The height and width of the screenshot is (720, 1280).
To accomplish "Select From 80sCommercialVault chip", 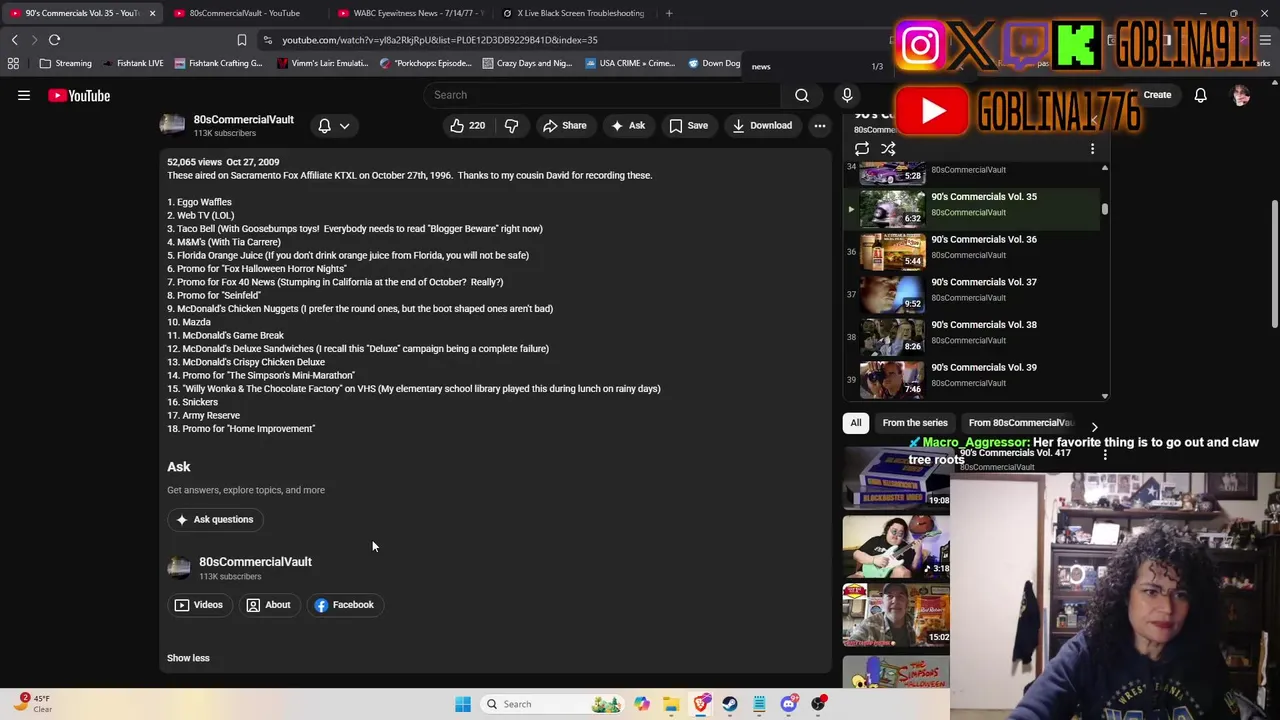I will [x=1020, y=423].
